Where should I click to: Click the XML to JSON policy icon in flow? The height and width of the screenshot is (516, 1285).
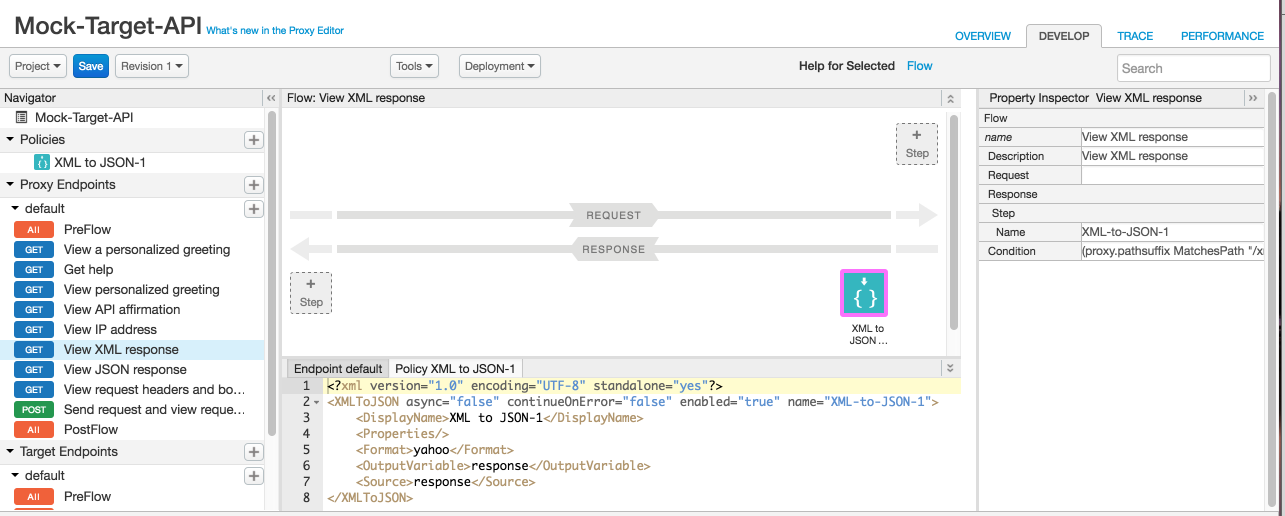(x=864, y=293)
